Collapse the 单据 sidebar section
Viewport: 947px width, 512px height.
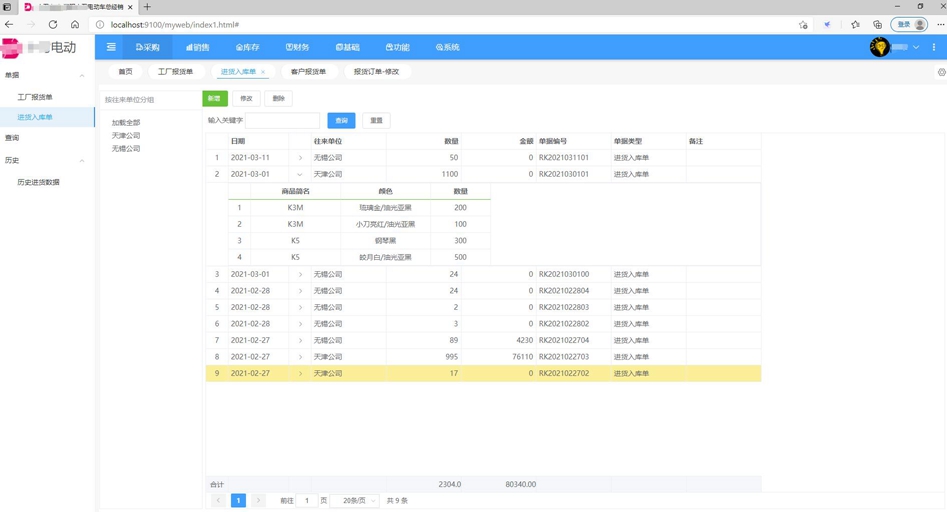[x=82, y=75]
